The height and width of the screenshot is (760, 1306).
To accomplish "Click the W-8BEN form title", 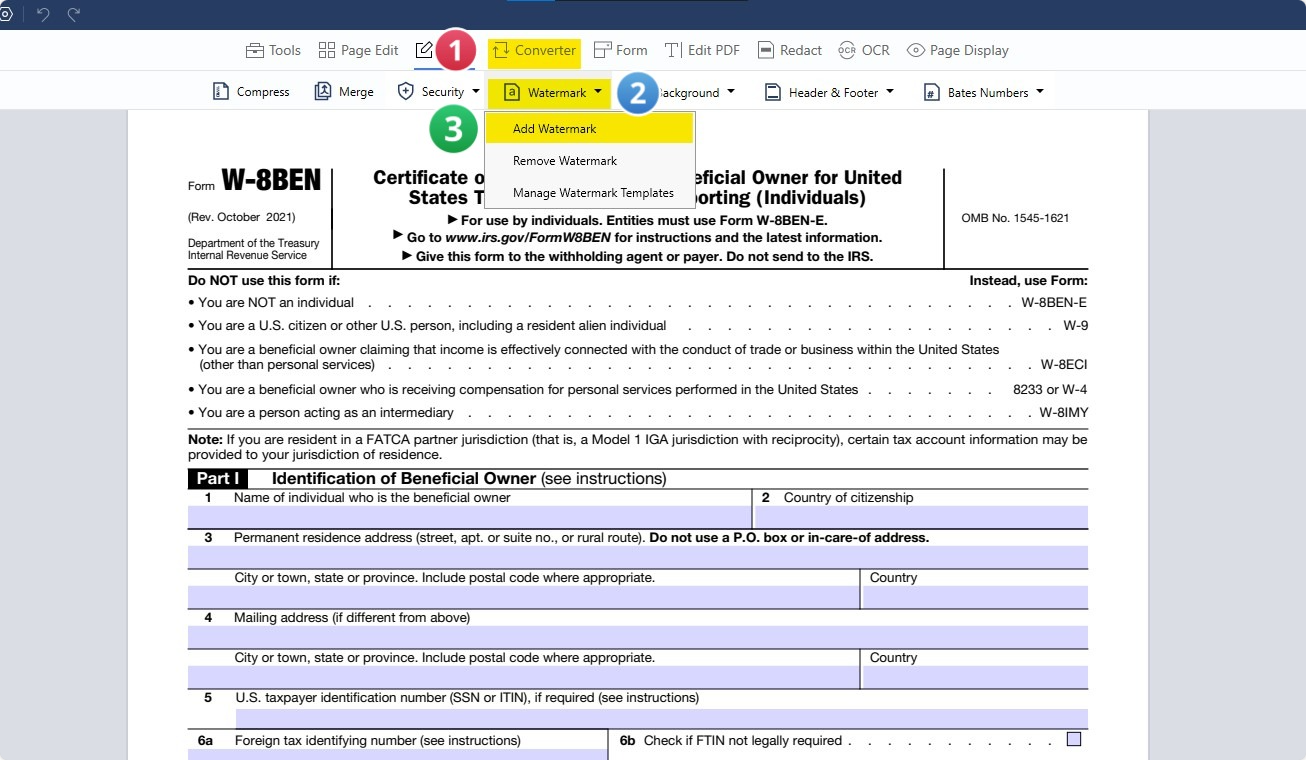I will [x=271, y=180].
